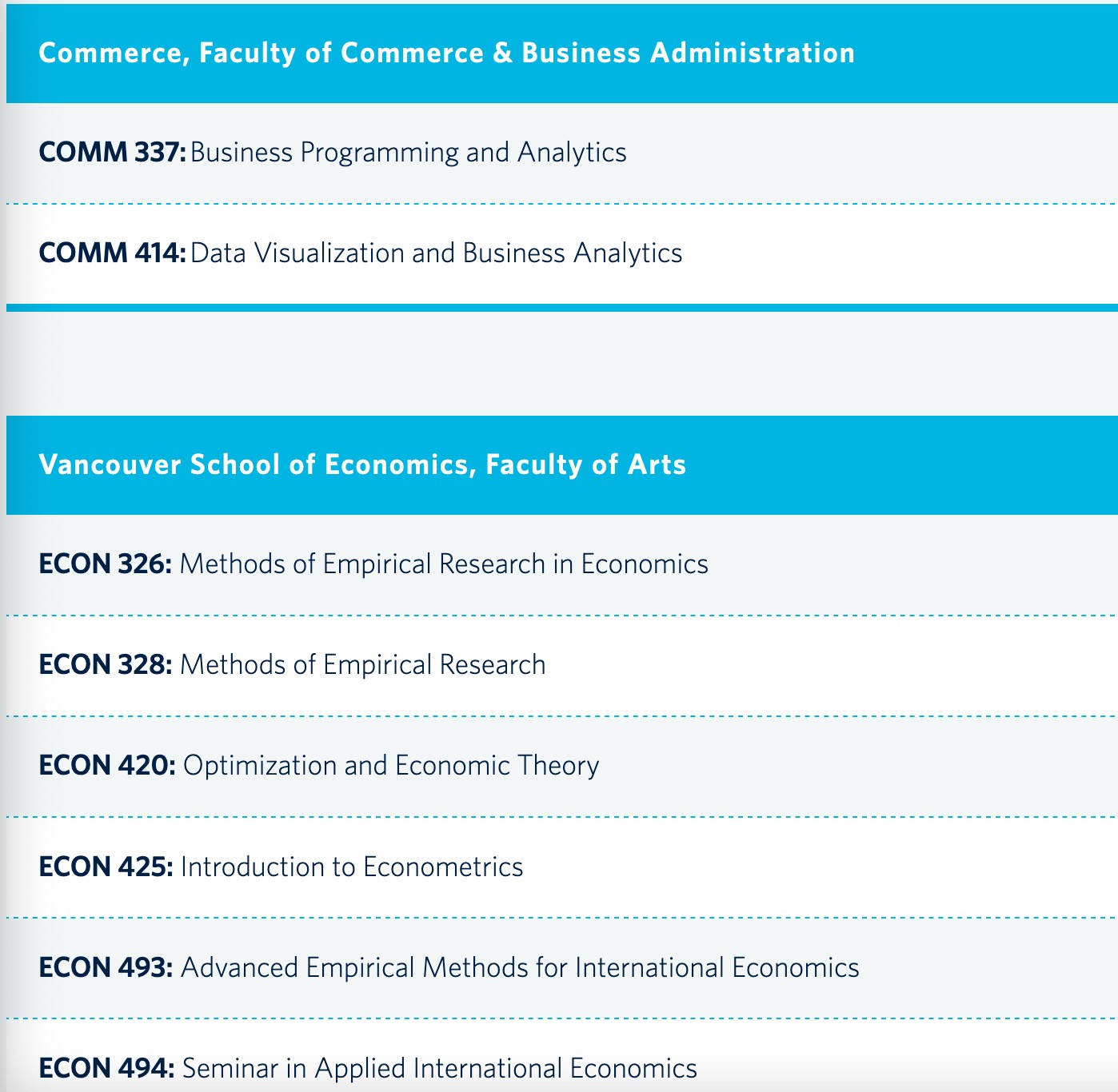Select Methods of Empirical Research in Economics title

(x=444, y=564)
